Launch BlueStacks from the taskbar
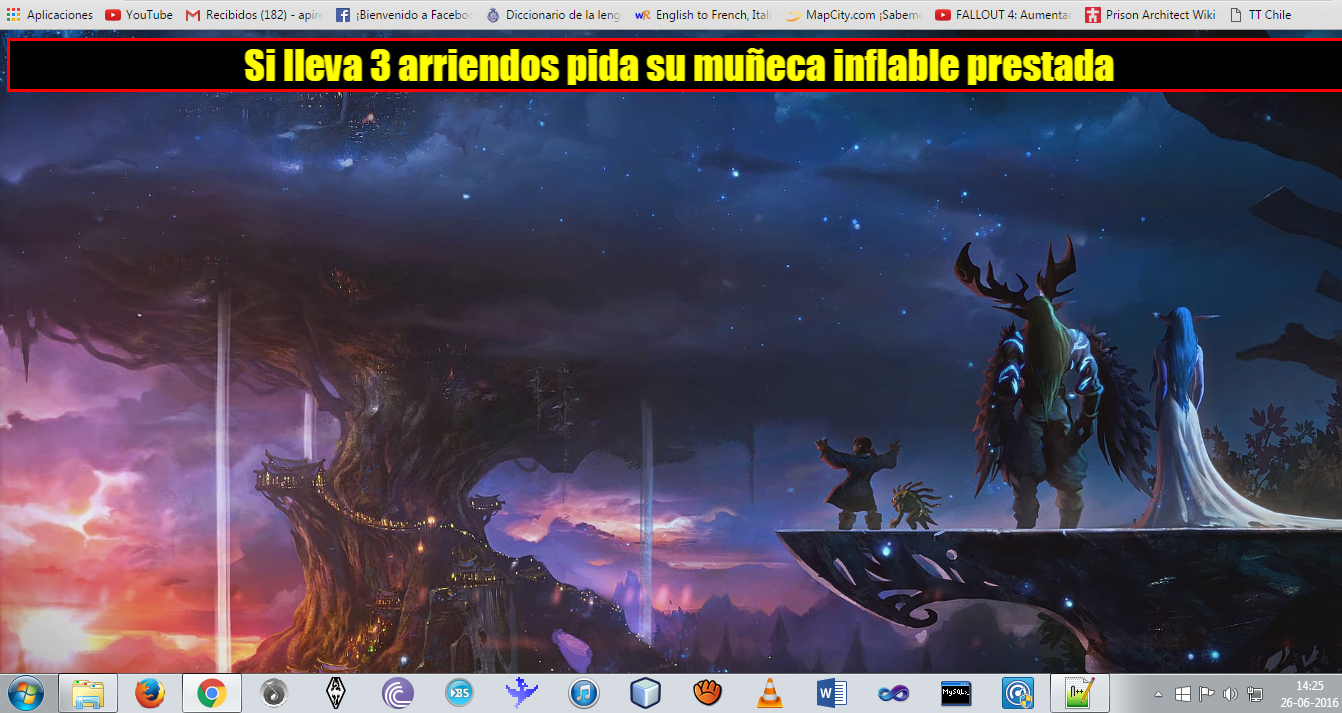This screenshot has height=713, width=1342. 459,692
